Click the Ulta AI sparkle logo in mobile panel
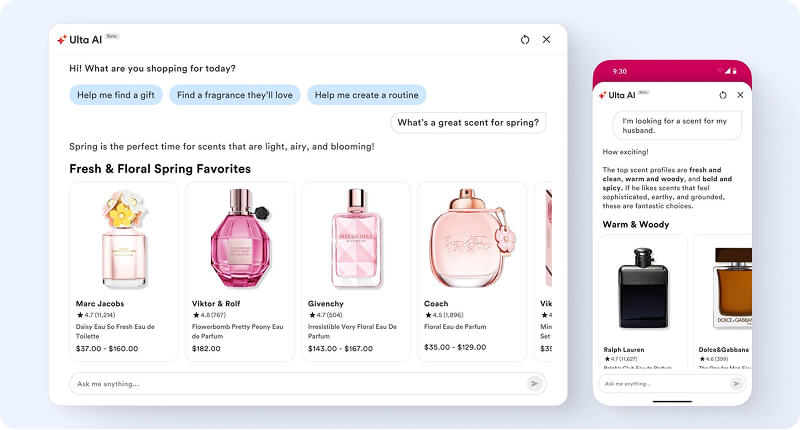The height and width of the screenshot is (430, 800). (x=603, y=95)
